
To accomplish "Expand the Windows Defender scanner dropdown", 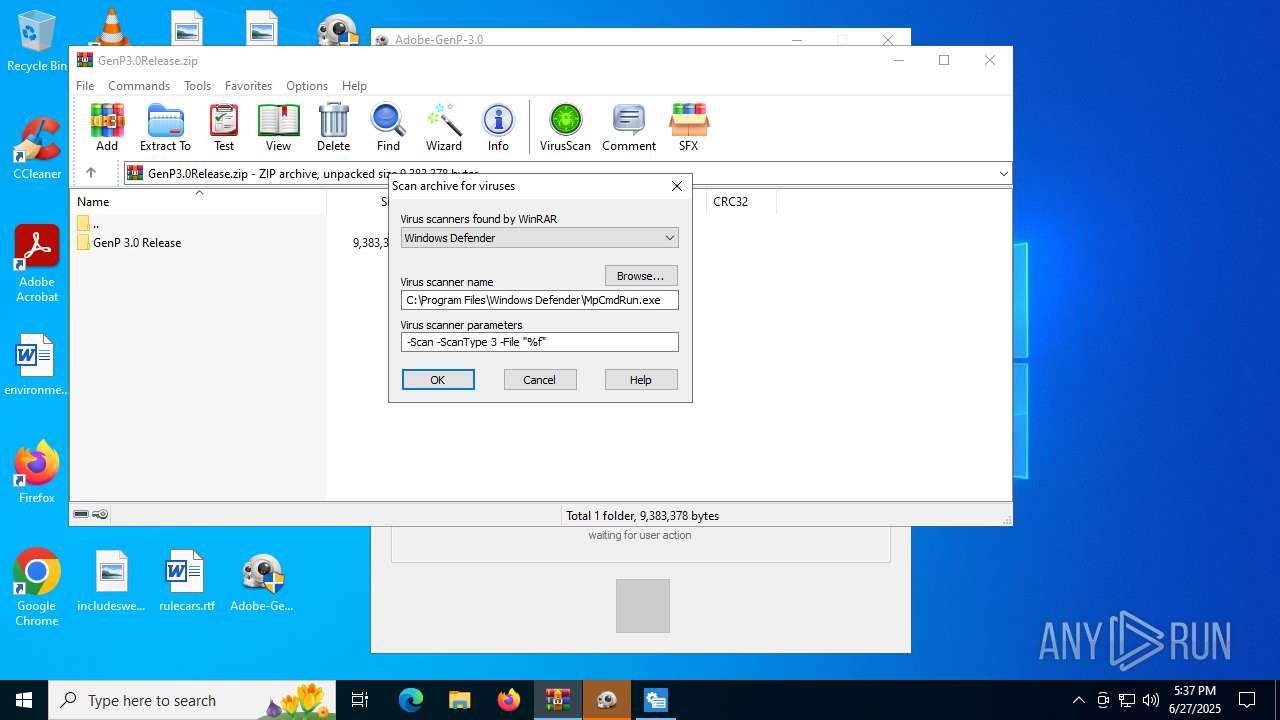I will (x=670, y=238).
